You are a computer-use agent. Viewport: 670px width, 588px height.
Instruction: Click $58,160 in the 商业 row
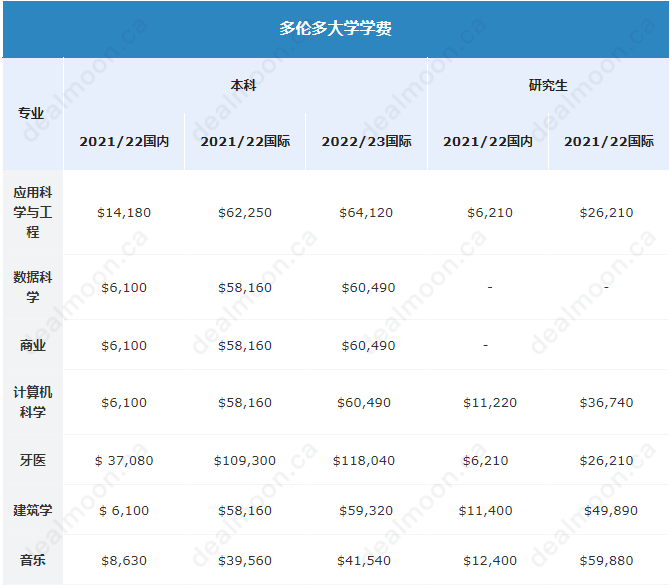pos(245,345)
